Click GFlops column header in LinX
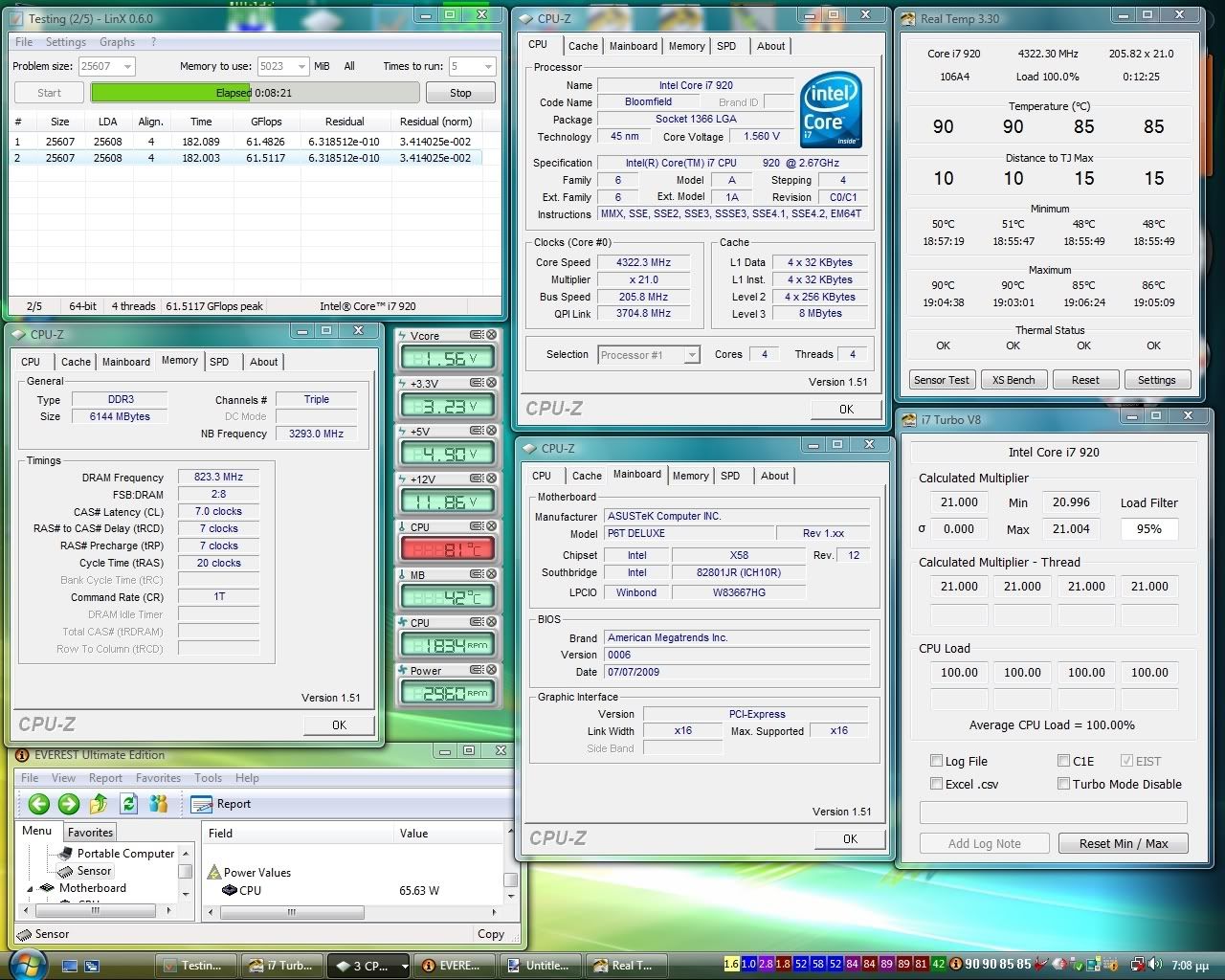 (x=265, y=122)
